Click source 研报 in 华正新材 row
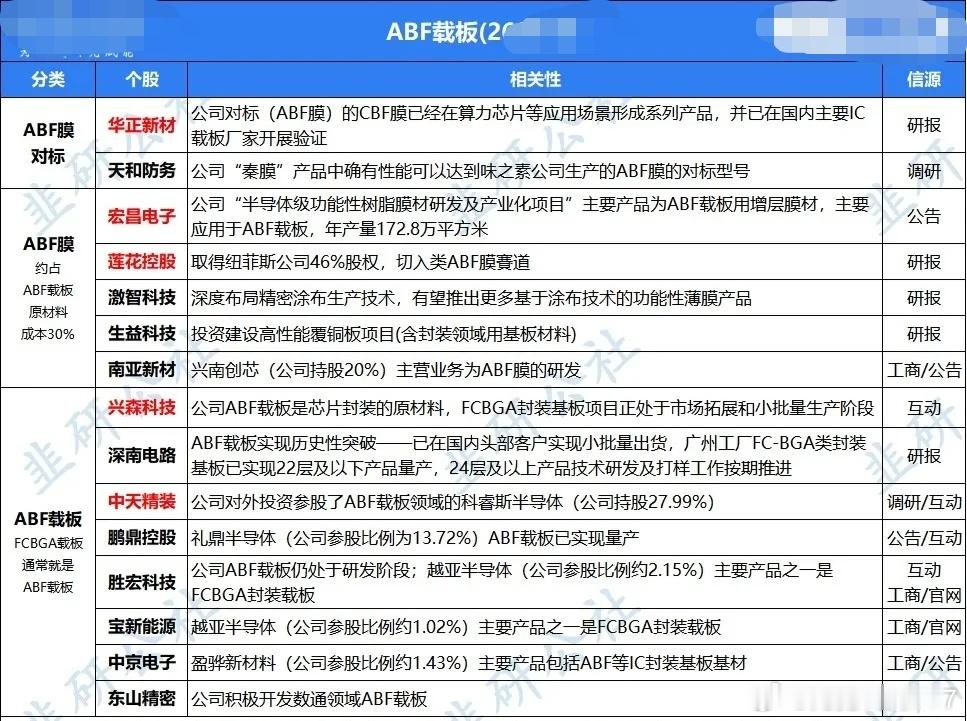 [x=923, y=125]
